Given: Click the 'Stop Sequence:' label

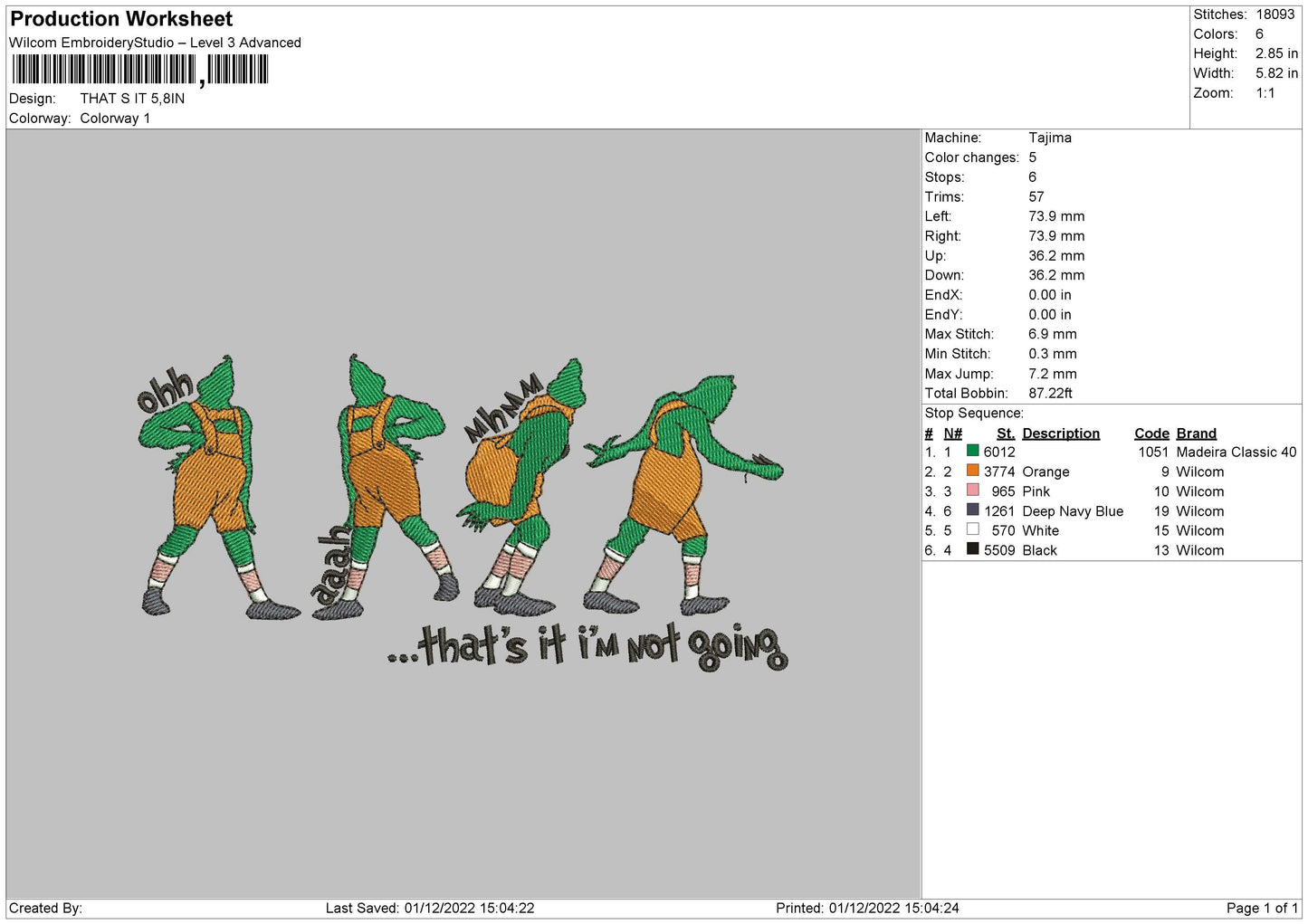Looking at the screenshot, I should click(x=974, y=413).
